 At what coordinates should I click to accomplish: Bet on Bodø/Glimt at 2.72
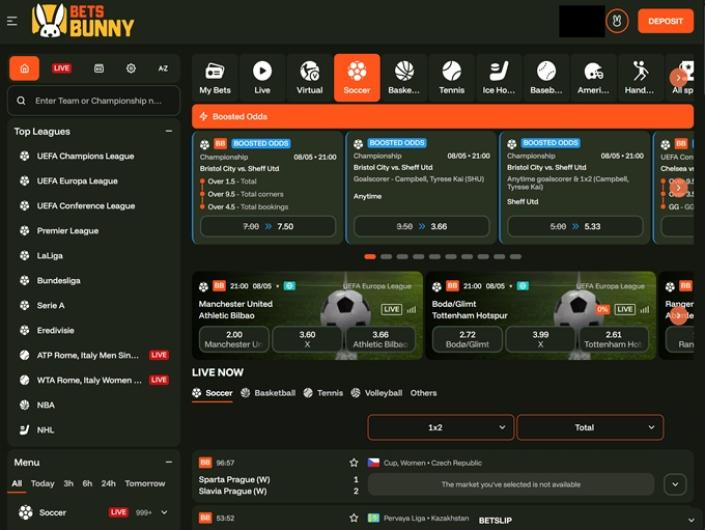467,339
